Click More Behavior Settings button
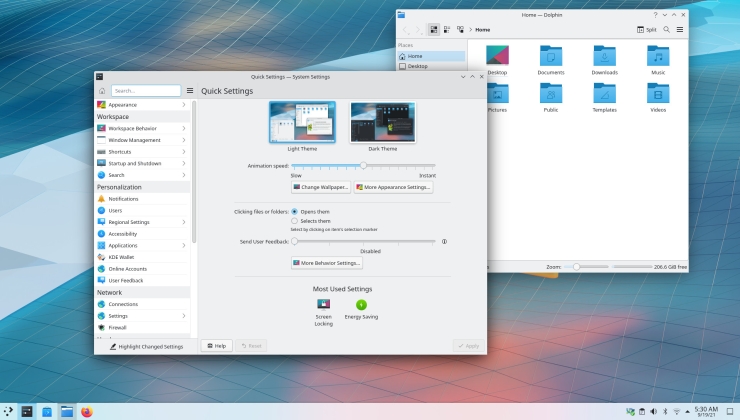 click(326, 263)
